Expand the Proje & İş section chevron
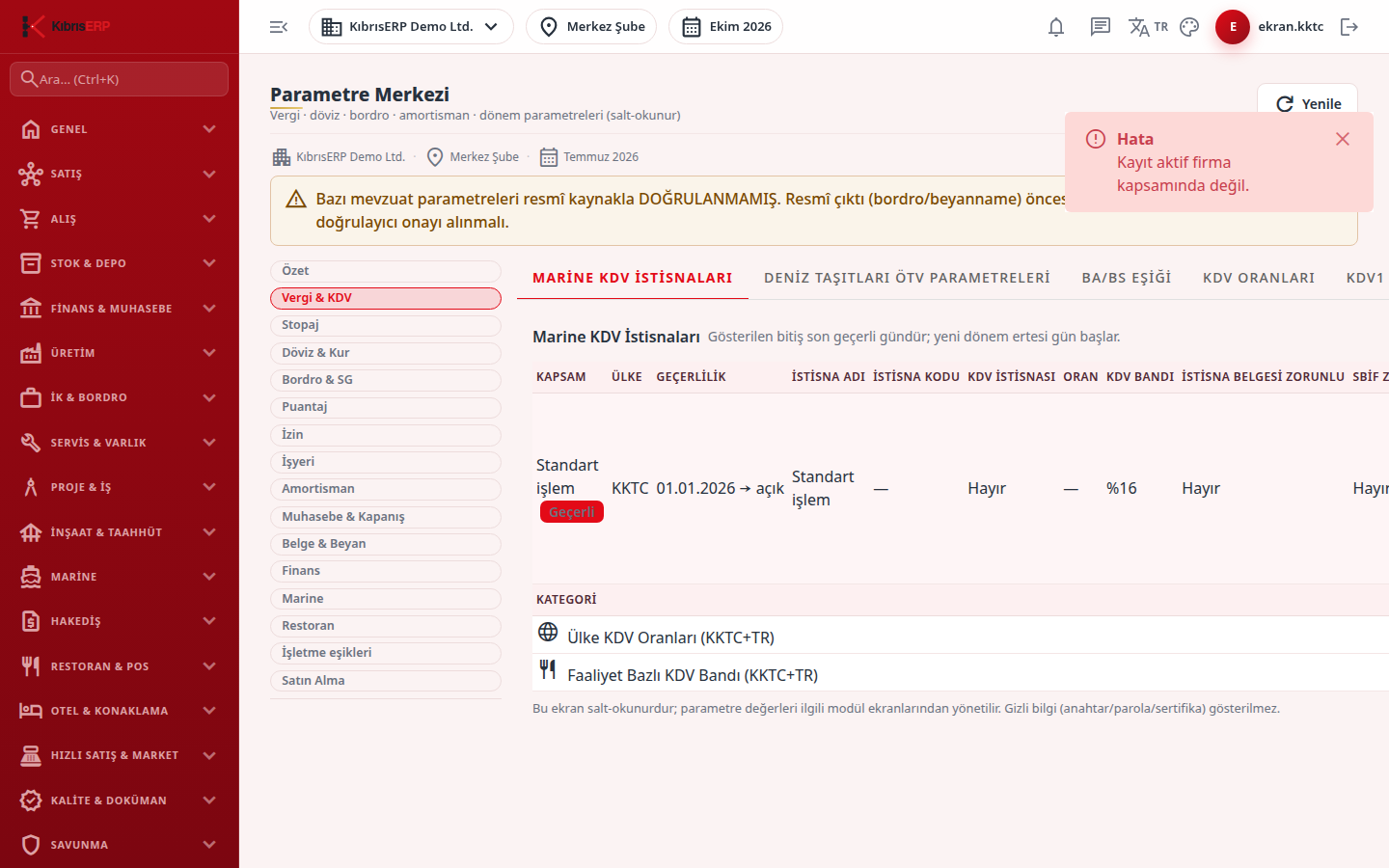The height and width of the screenshot is (868, 1389). [209, 487]
